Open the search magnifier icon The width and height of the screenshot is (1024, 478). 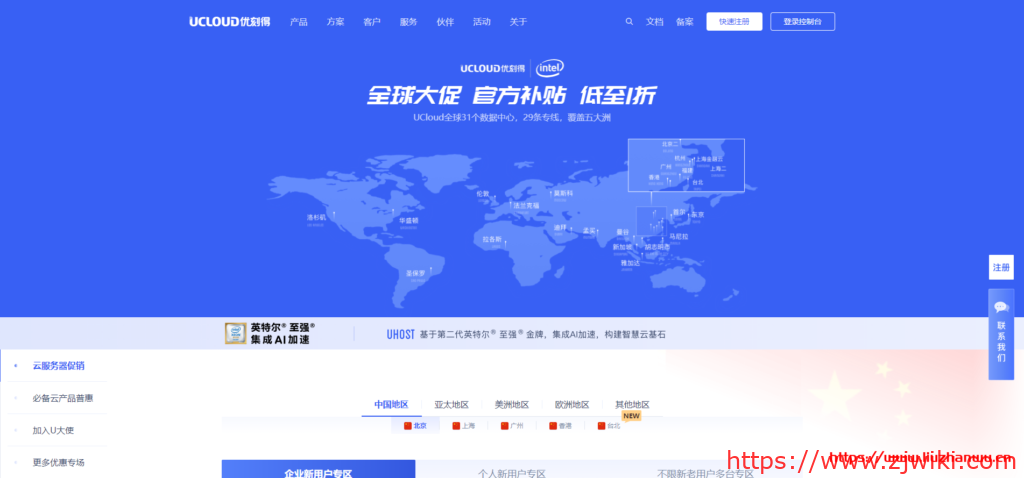tap(629, 21)
